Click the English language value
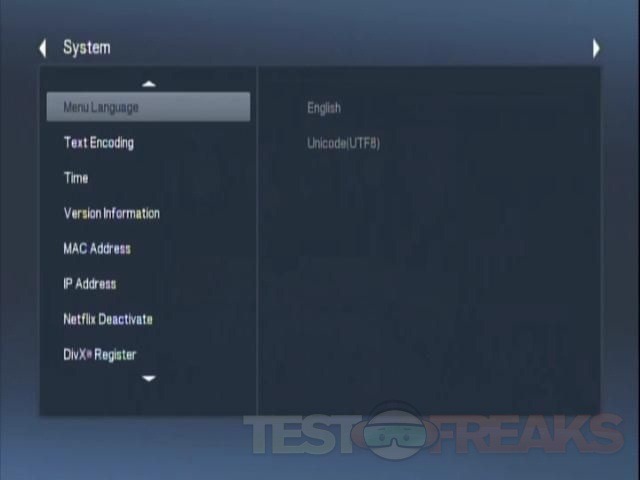 point(324,108)
